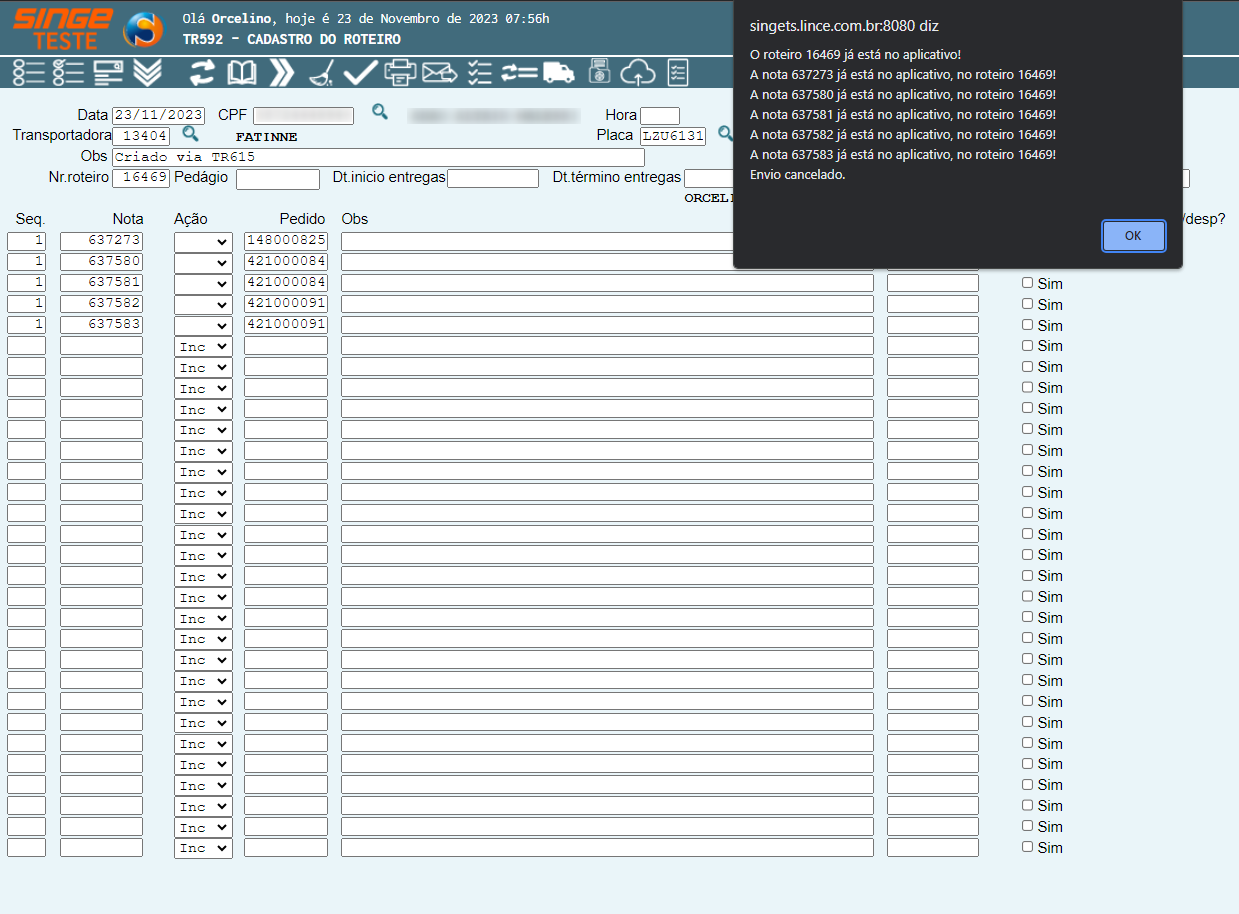Open the Ação dropdown for nota 637582
The width and height of the screenshot is (1239, 914).
203,304
